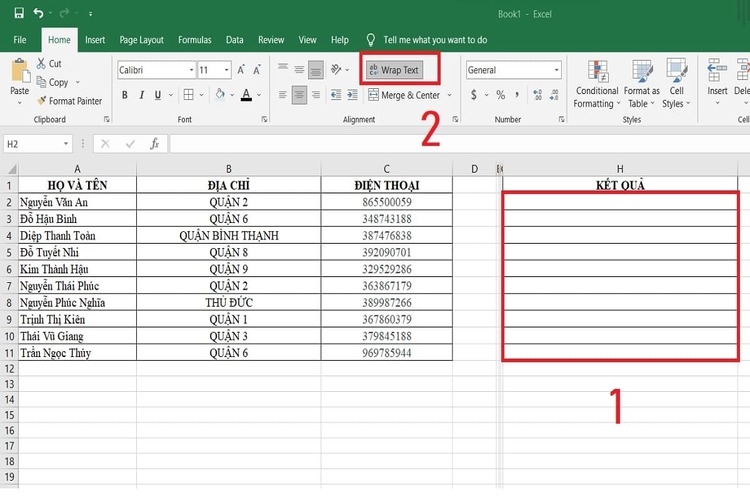Open Alignment settings dialog launcher
This screenshot has height=500, width=750.
coord(455,119)
